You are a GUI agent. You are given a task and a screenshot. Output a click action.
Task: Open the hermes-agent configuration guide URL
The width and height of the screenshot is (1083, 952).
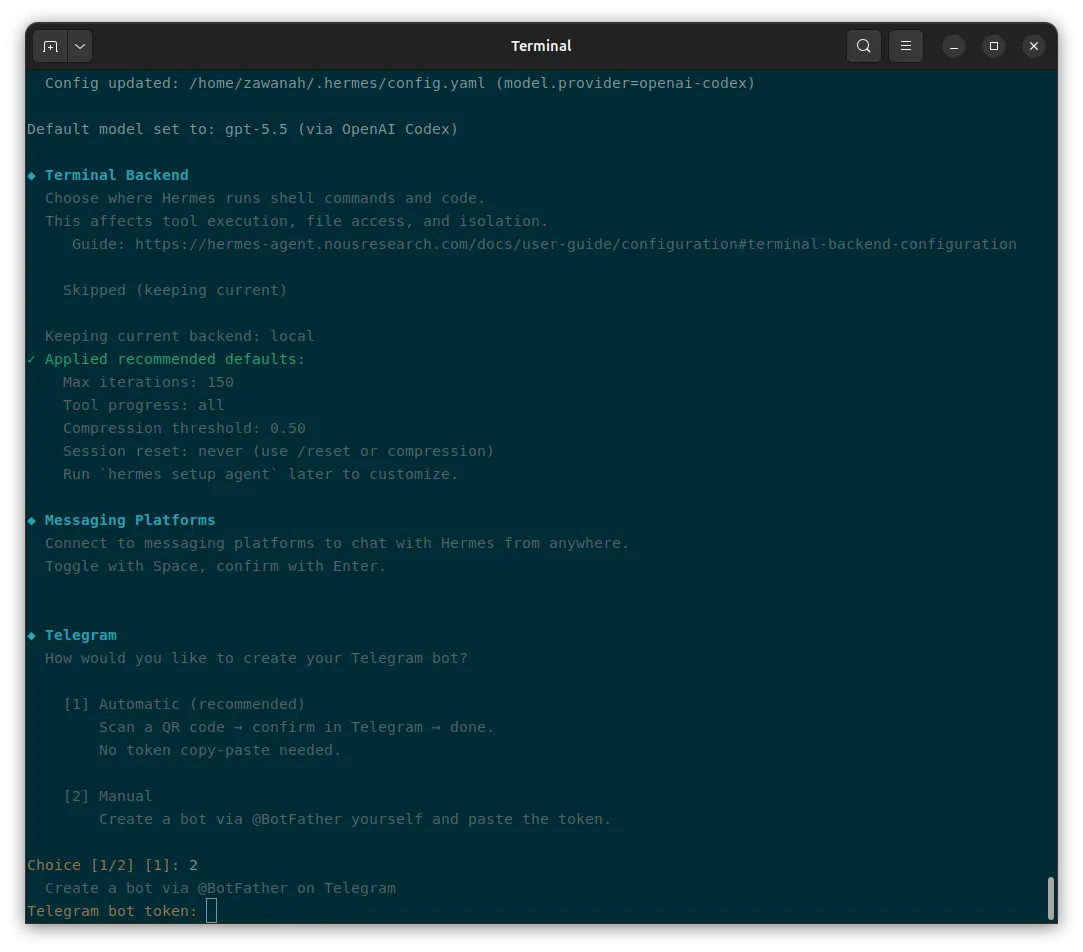click(x=575, y=244)
